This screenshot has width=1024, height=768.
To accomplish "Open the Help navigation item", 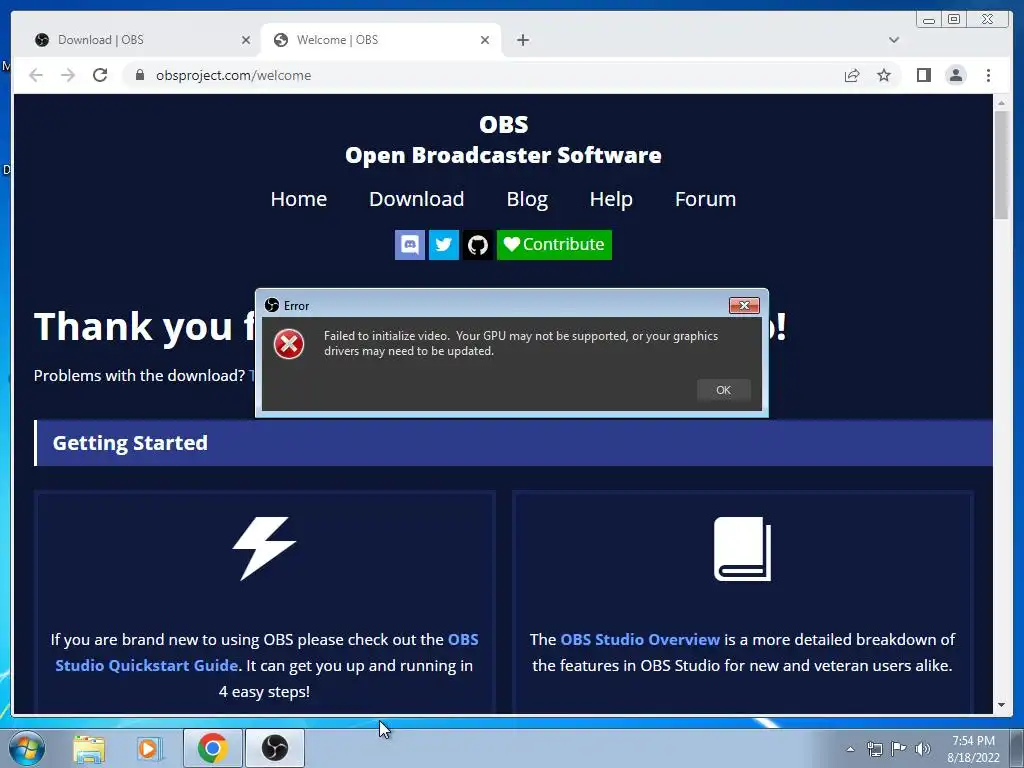I will (x=611, y=199).
